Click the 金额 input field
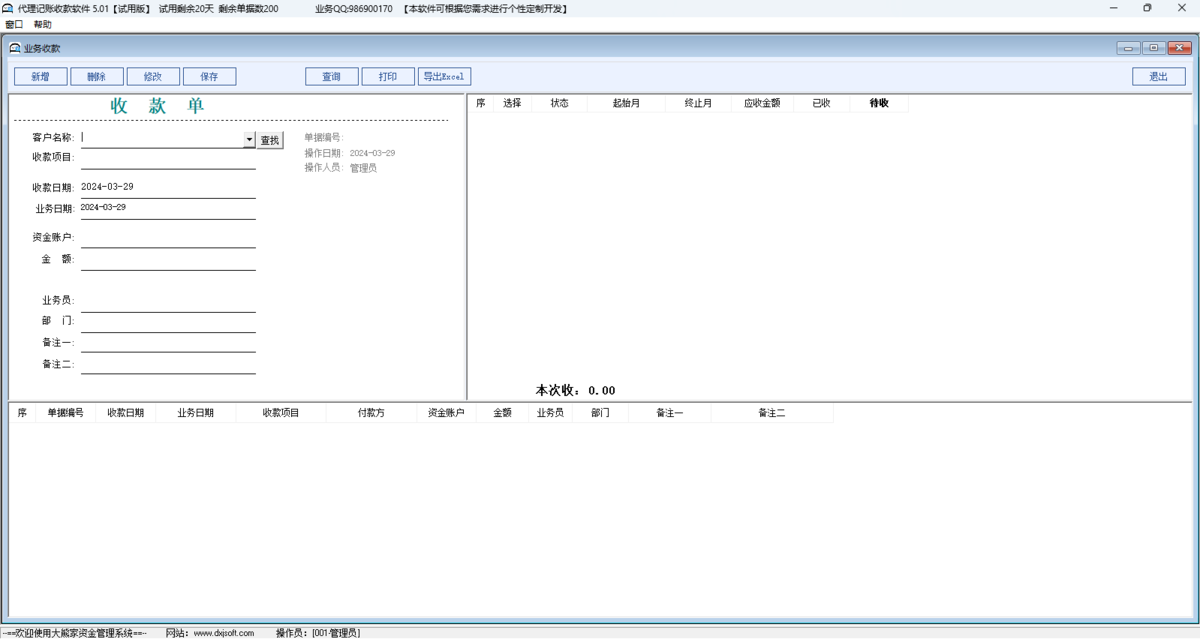This screenshot has width=1200, height=639. click(168, 260)
